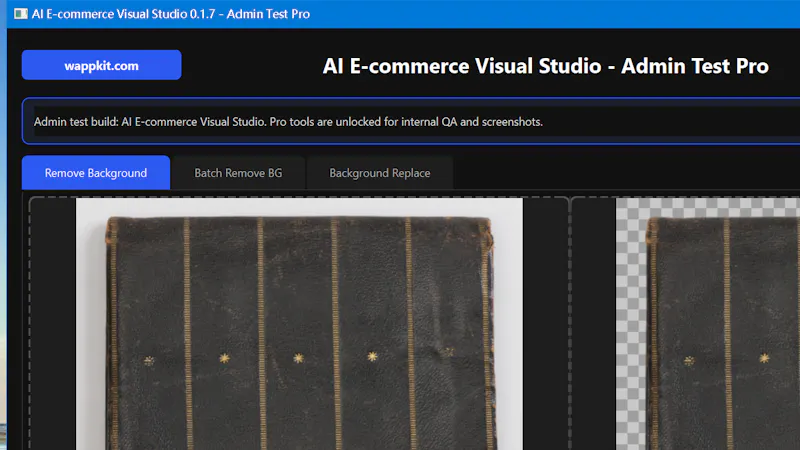
Task: Click the AI E-commerce Visual Studio heading
Action: pos(545,66)
